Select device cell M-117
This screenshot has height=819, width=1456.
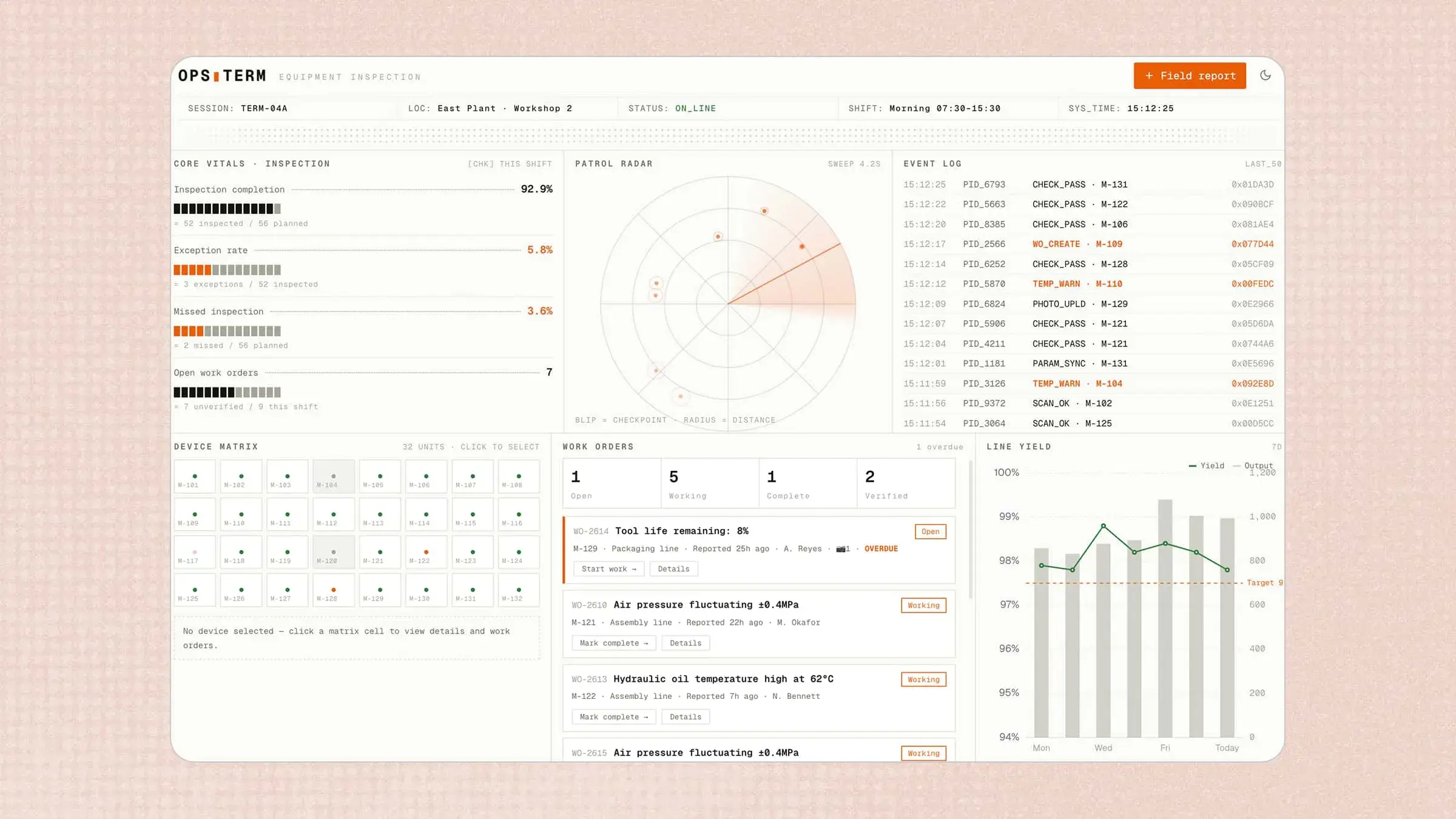pyautogui.click(x=195, y=552)
